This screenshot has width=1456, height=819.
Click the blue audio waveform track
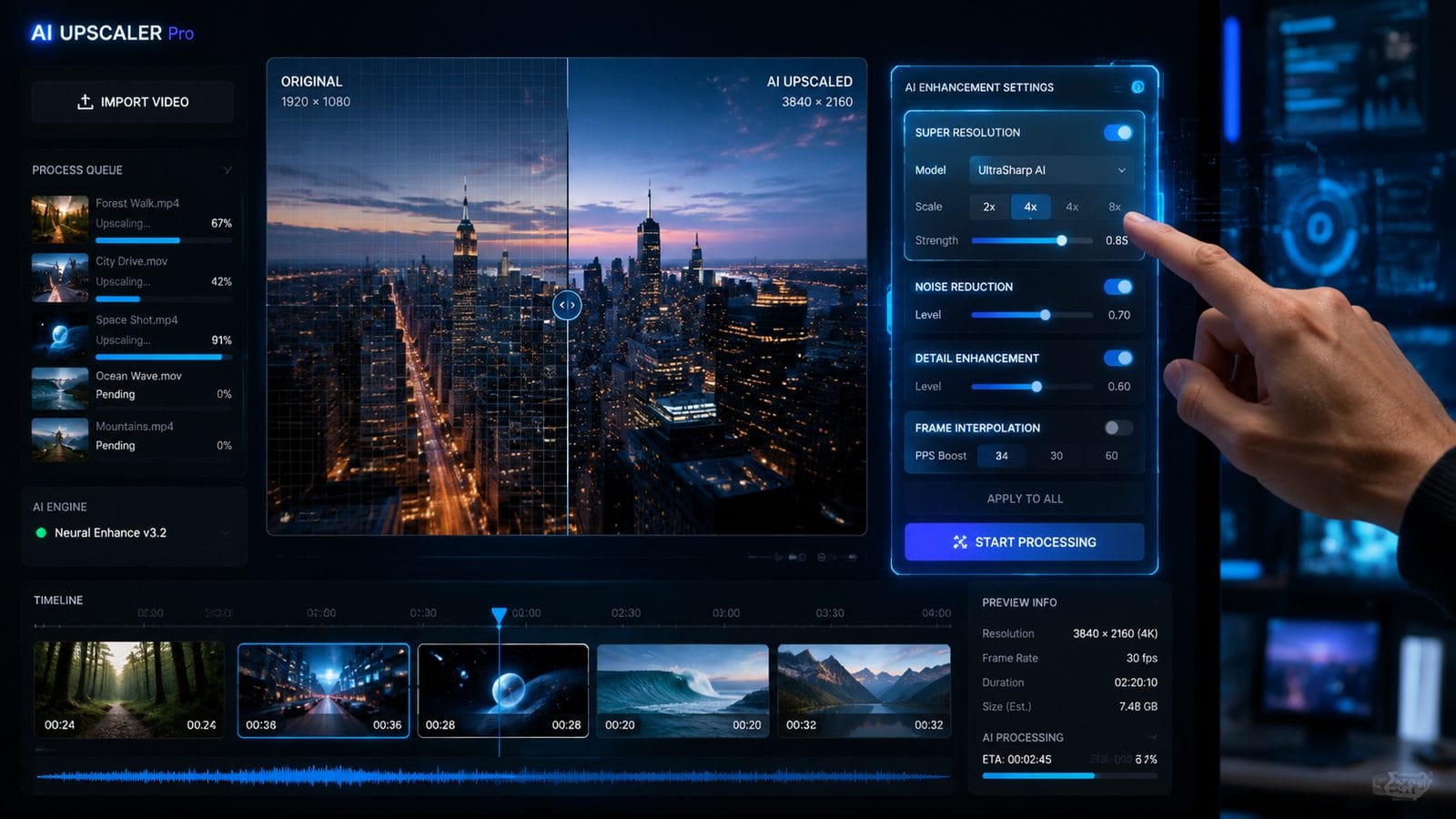492,776
